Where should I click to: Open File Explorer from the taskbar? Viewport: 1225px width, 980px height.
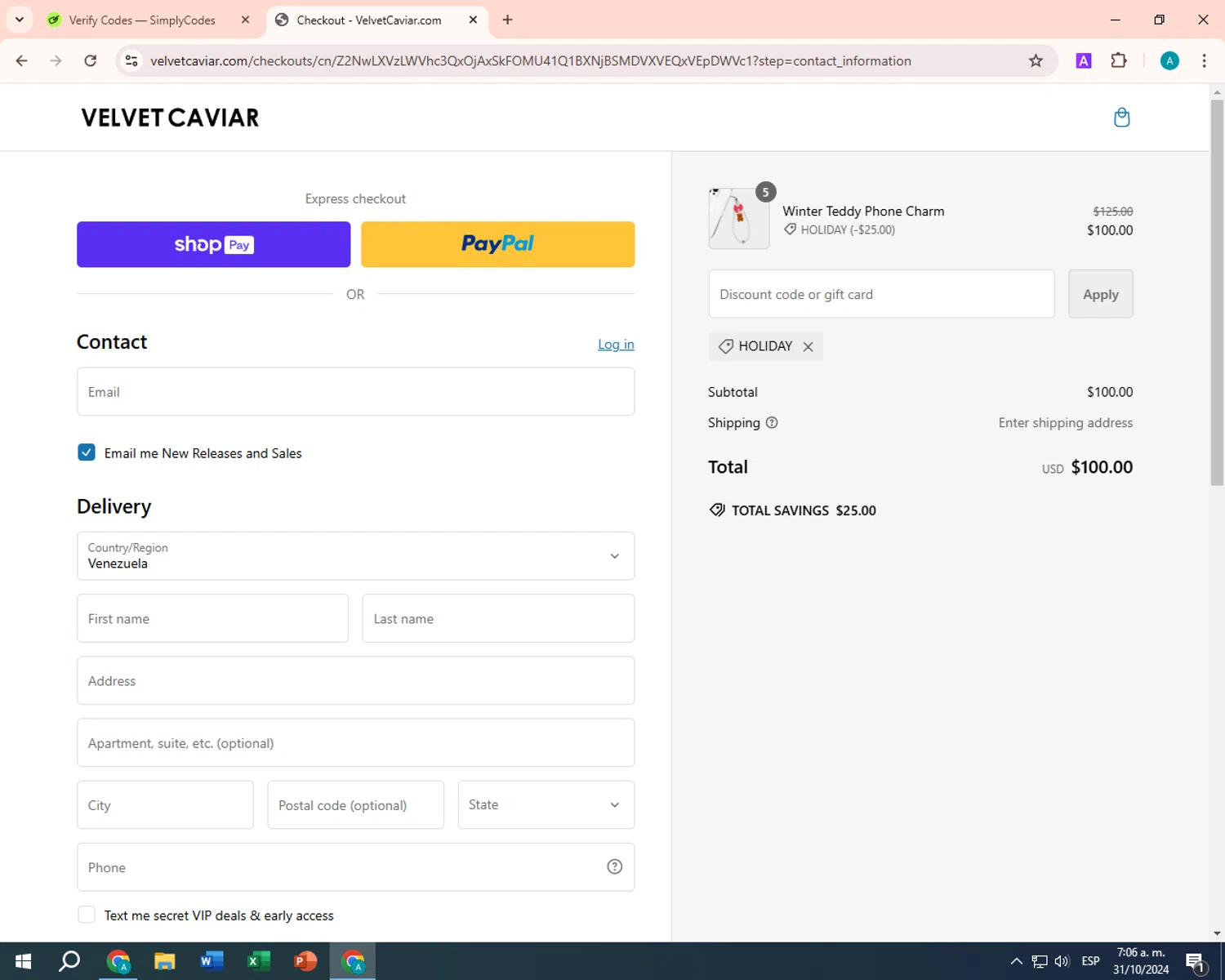[x=165, y=961]
